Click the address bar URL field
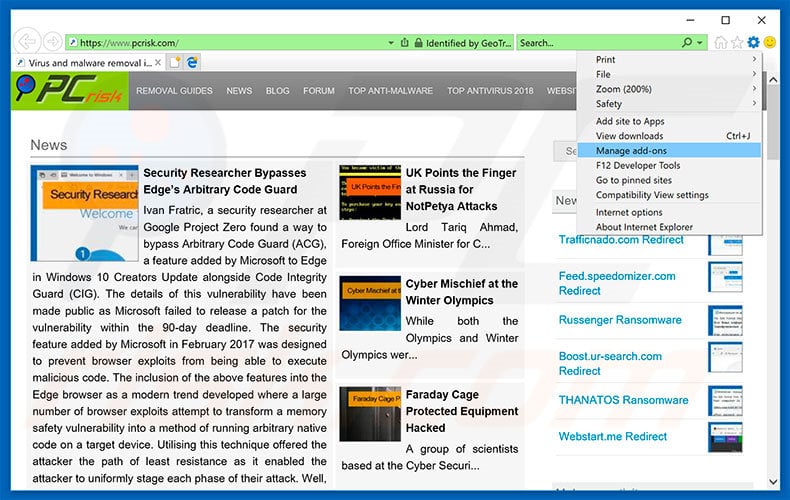The width and height of the screenshot is (790, 500). pos(227,43)
